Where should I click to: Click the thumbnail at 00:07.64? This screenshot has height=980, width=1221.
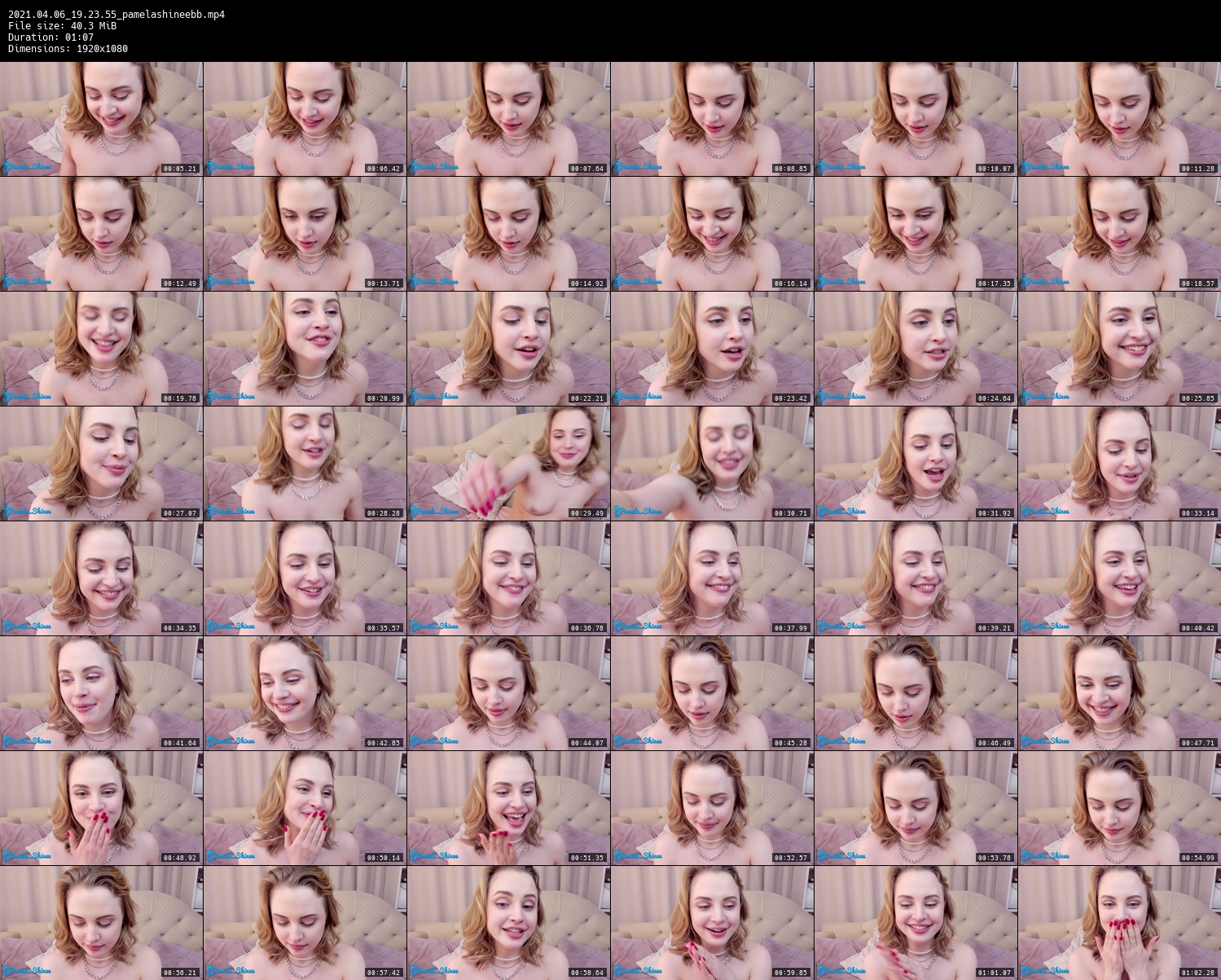click(508, 119)
